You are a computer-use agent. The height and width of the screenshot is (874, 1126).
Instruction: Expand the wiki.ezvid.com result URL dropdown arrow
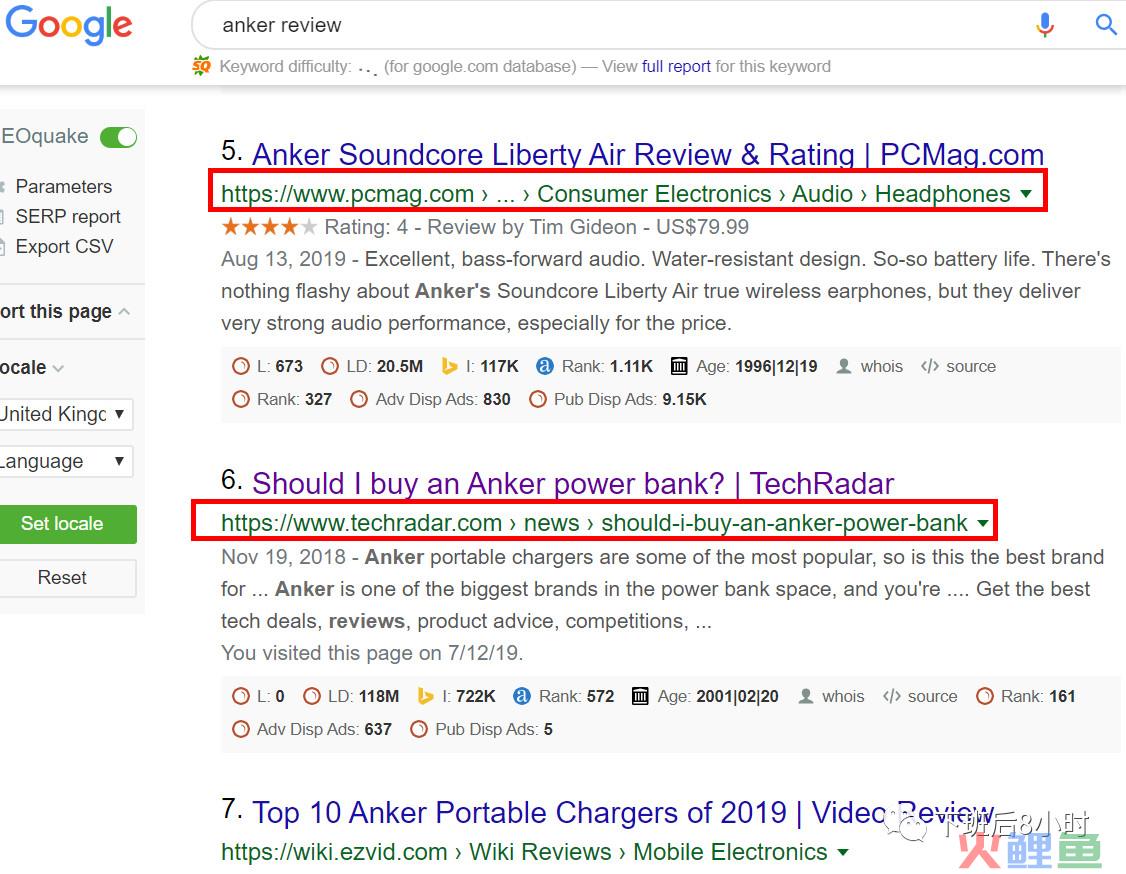point(843,852)
